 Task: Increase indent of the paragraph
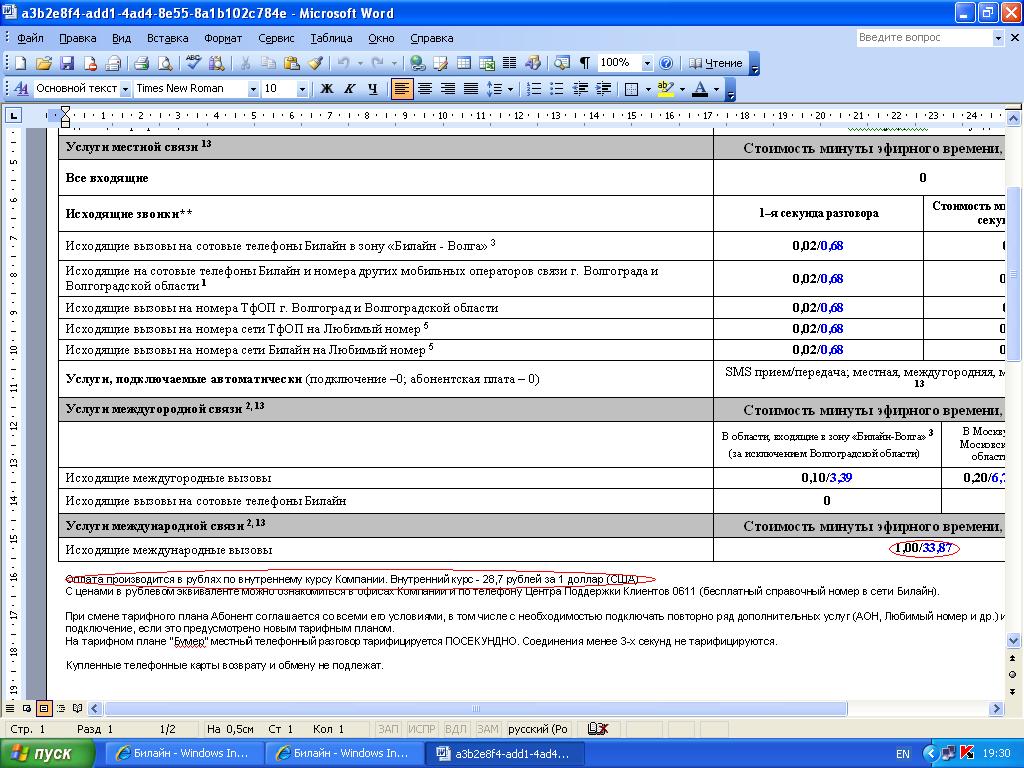604,89
